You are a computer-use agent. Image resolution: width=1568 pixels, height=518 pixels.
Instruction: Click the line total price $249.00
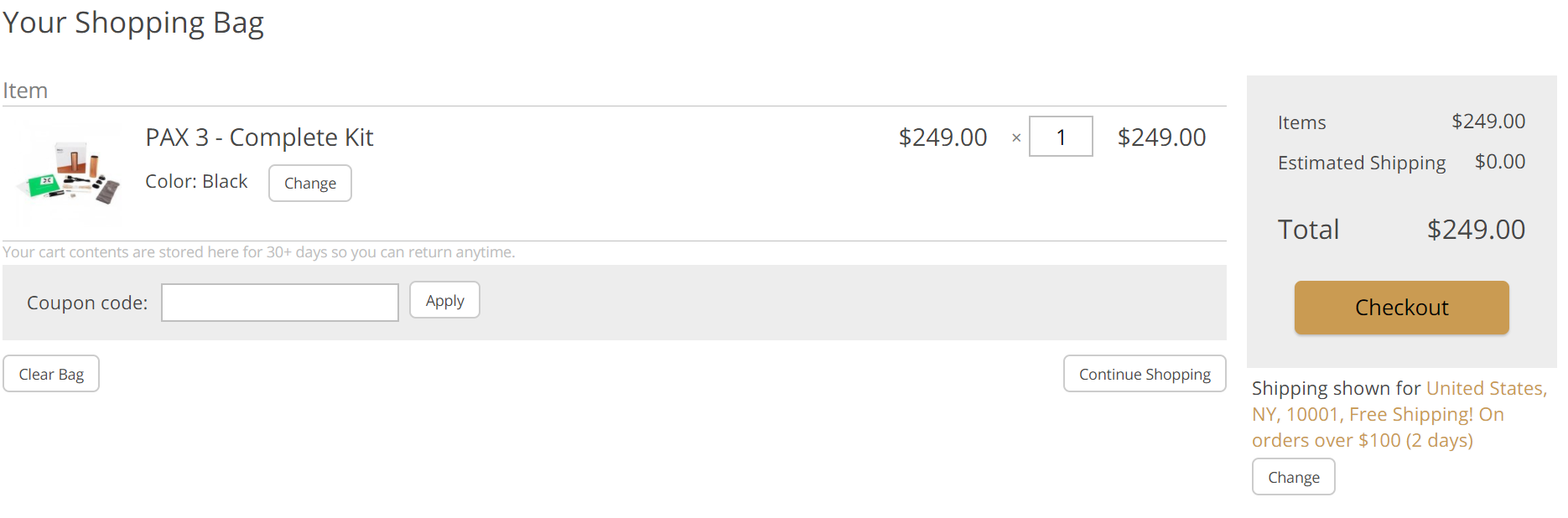point(1161,137)
